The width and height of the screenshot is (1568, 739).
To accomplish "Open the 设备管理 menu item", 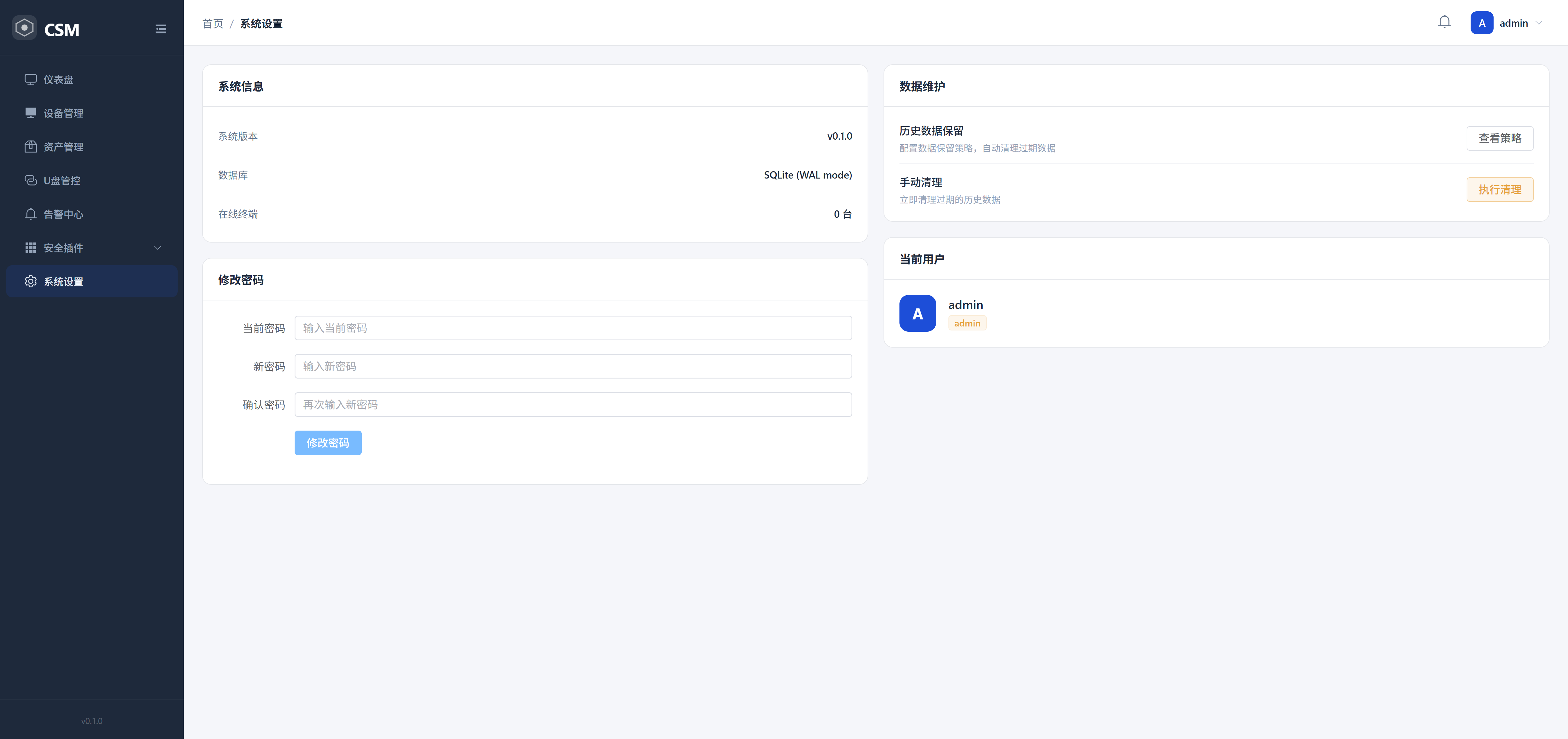I will click(x=63, y=113).
